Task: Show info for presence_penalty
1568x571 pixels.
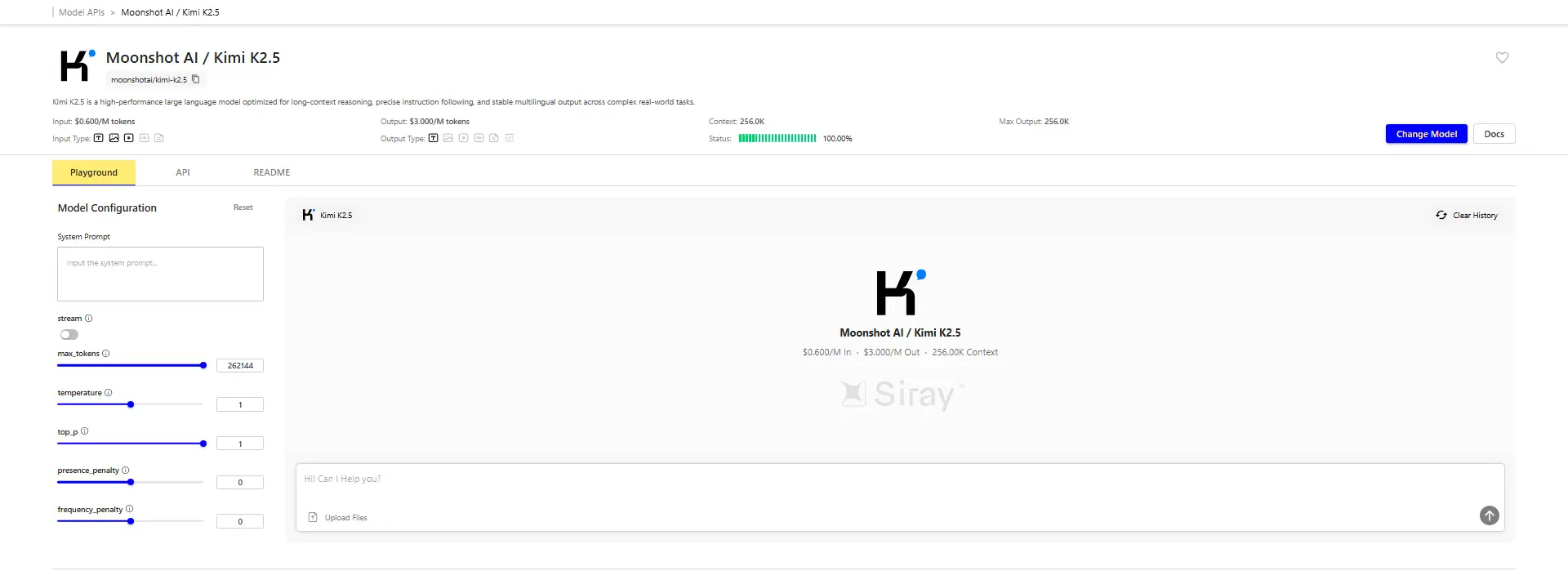Action: (x=126, y=471)
